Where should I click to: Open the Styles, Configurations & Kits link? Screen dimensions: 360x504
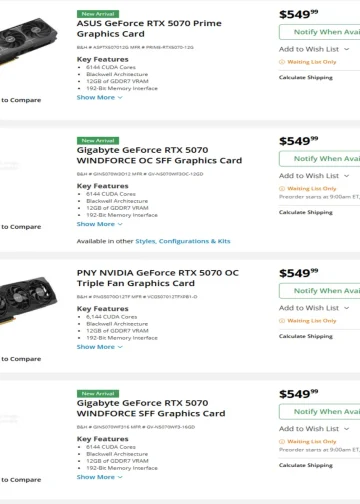click(183, 241)
